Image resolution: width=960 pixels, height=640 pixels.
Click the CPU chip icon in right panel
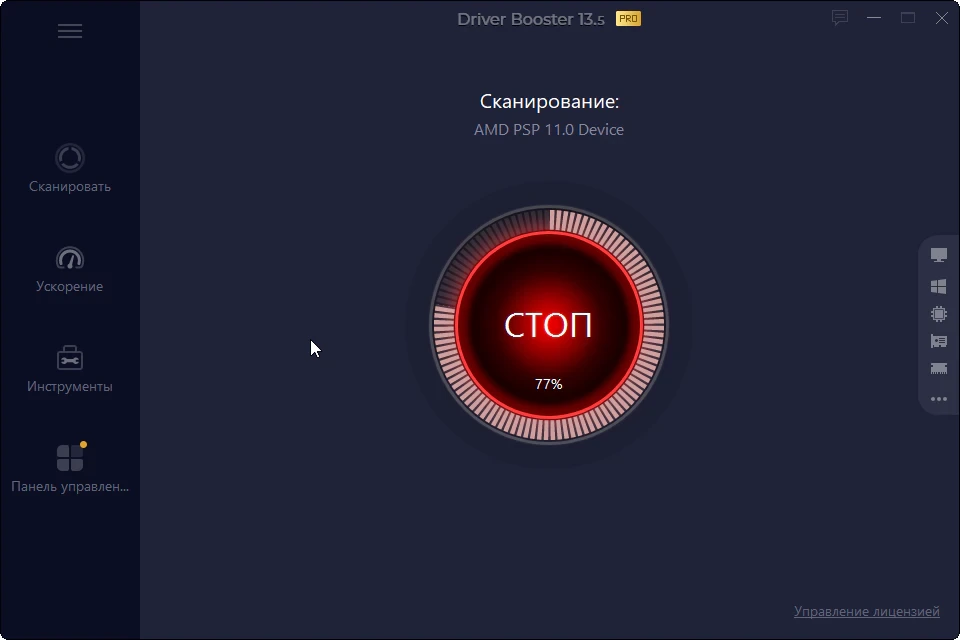coord(939,314)
